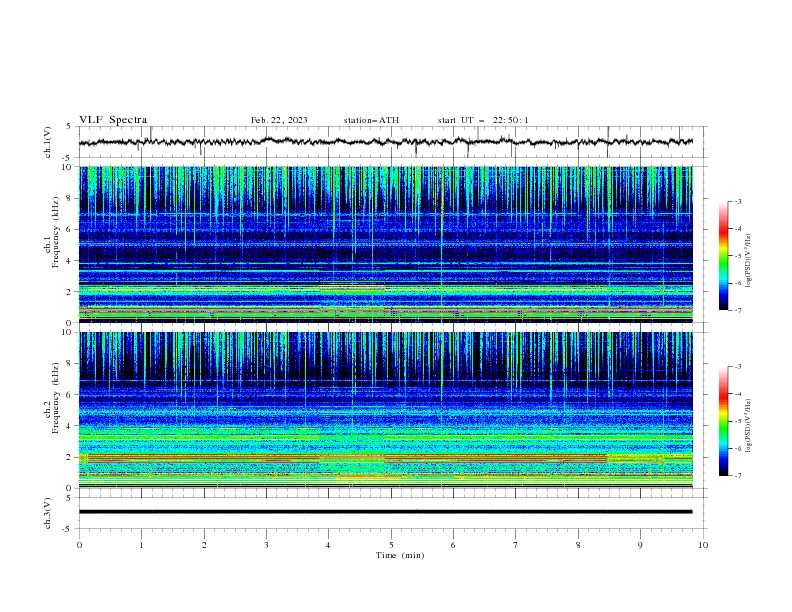This screenshot has height=612, width=792.
Task: Click the ch.2 spectrogram color scale bar
Action: [x=723, y=421]
